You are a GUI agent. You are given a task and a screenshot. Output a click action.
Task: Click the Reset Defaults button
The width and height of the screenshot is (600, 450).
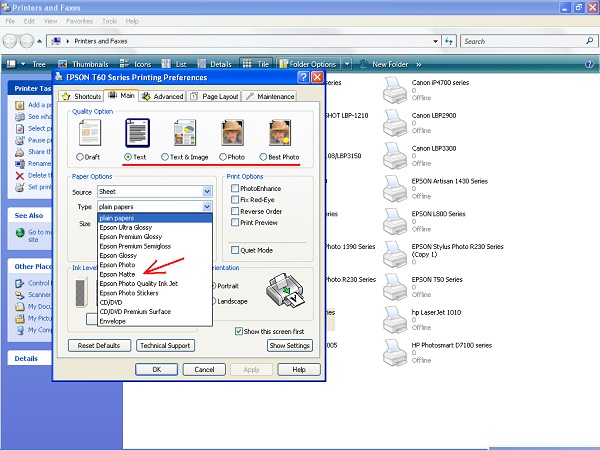99,346
